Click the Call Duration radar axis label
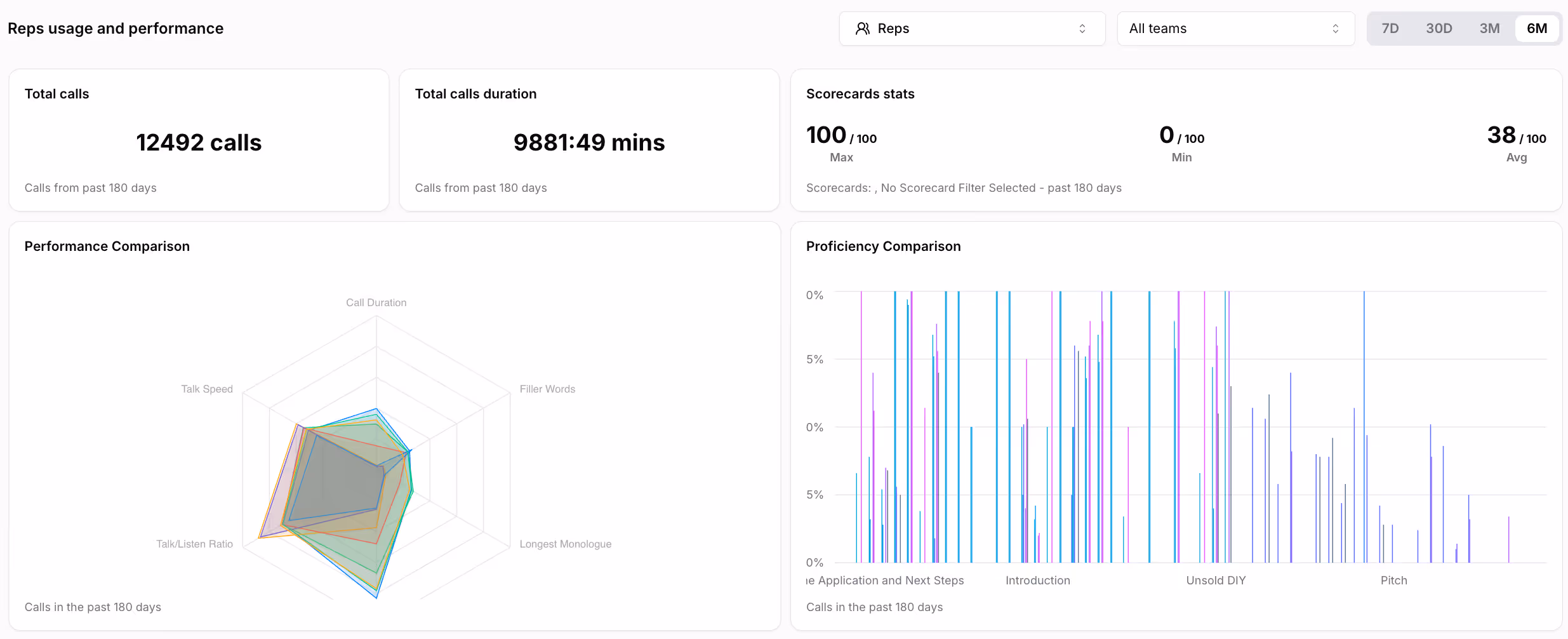The image size is (1568, 639). click(x=376, y=302)
